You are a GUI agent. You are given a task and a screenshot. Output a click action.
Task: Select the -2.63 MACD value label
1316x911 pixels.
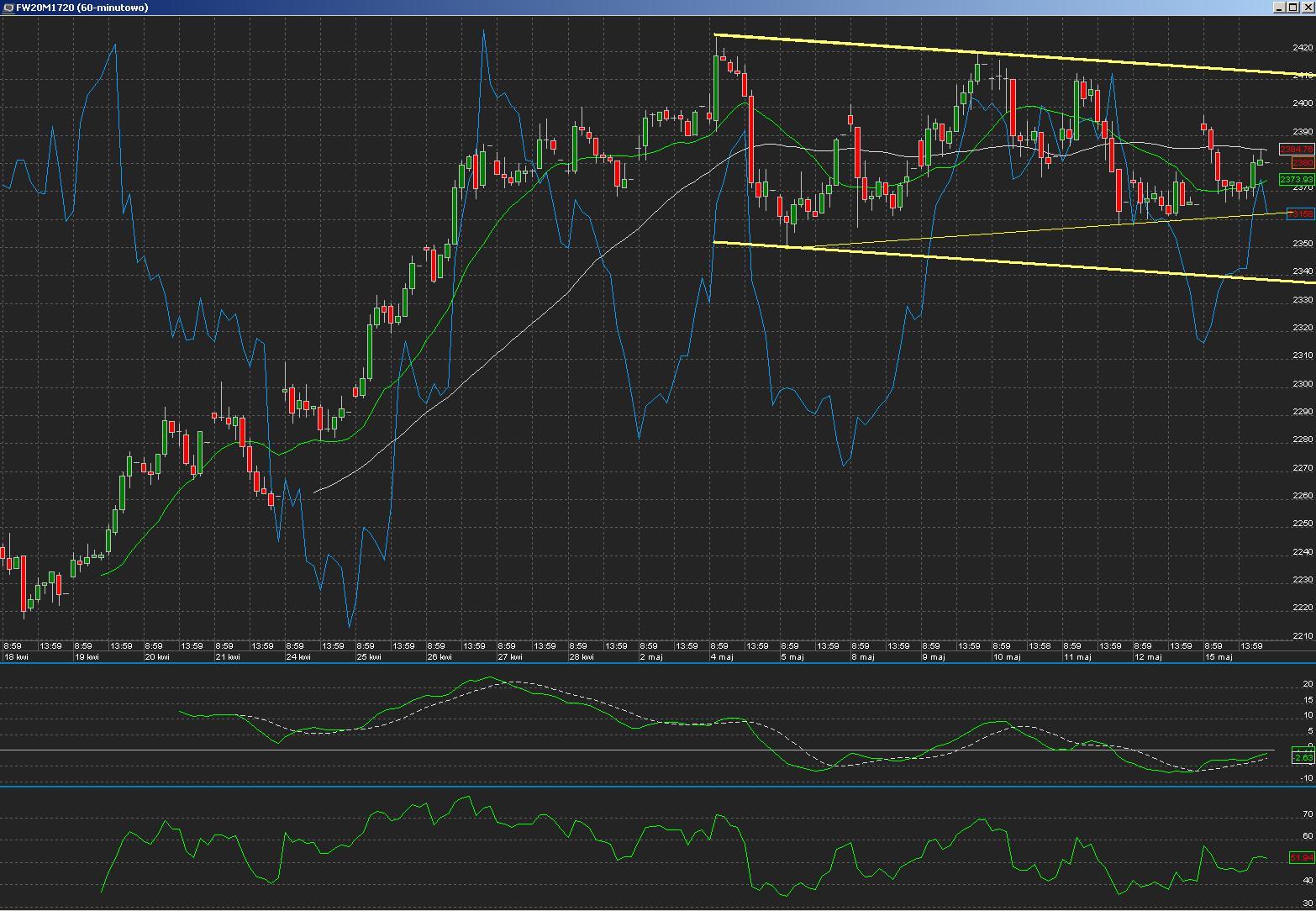tap(1302, 757)
